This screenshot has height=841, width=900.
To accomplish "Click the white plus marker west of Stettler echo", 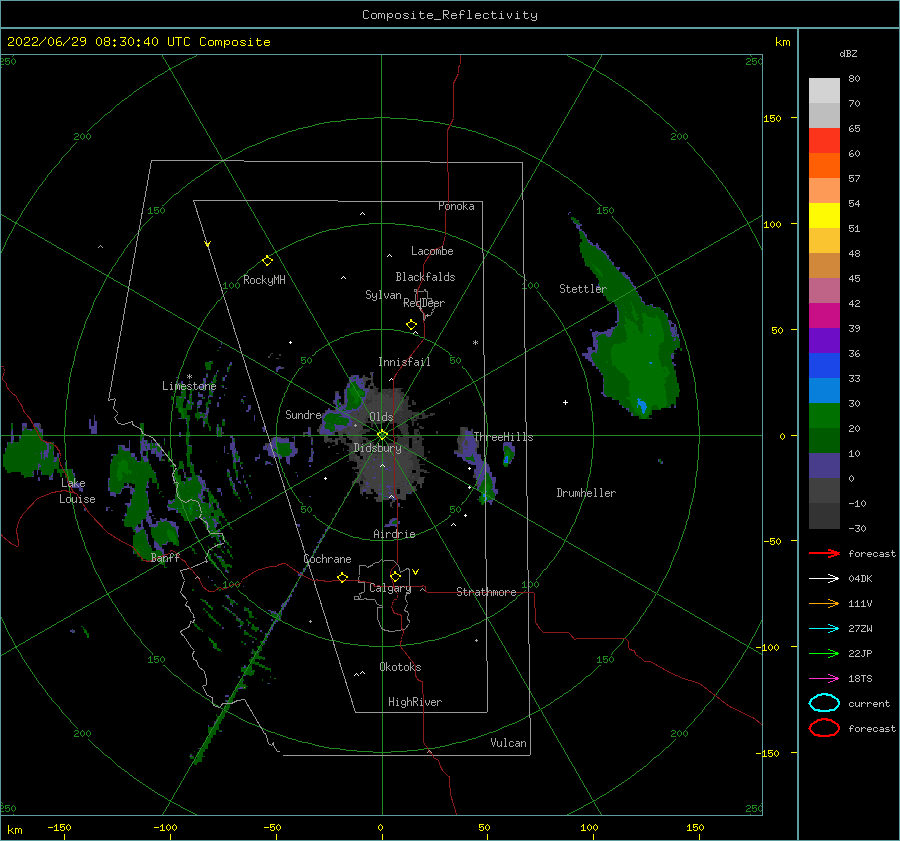I will coord(565,402).
